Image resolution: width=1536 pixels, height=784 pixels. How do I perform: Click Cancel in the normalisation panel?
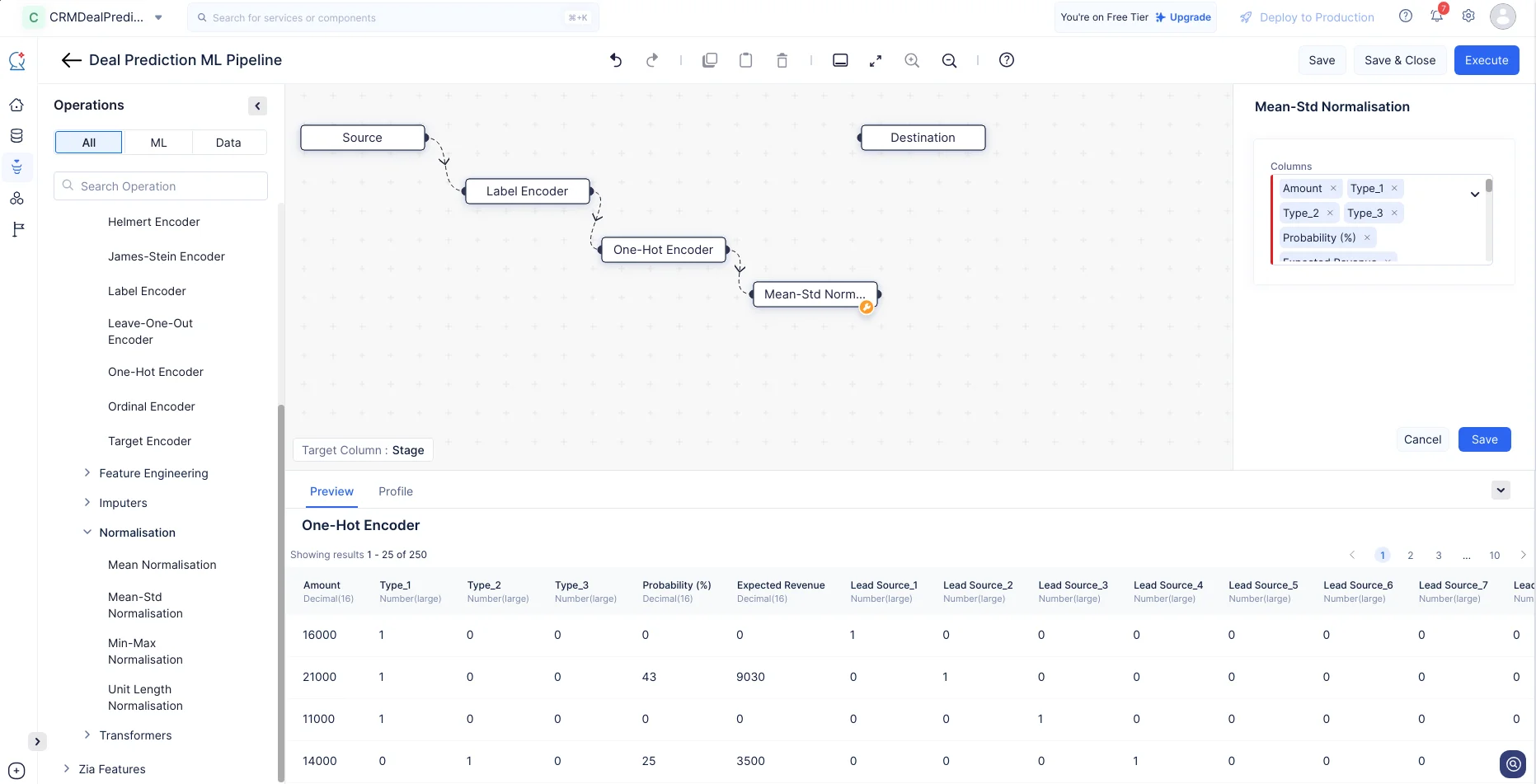(x=1423, y=439)
